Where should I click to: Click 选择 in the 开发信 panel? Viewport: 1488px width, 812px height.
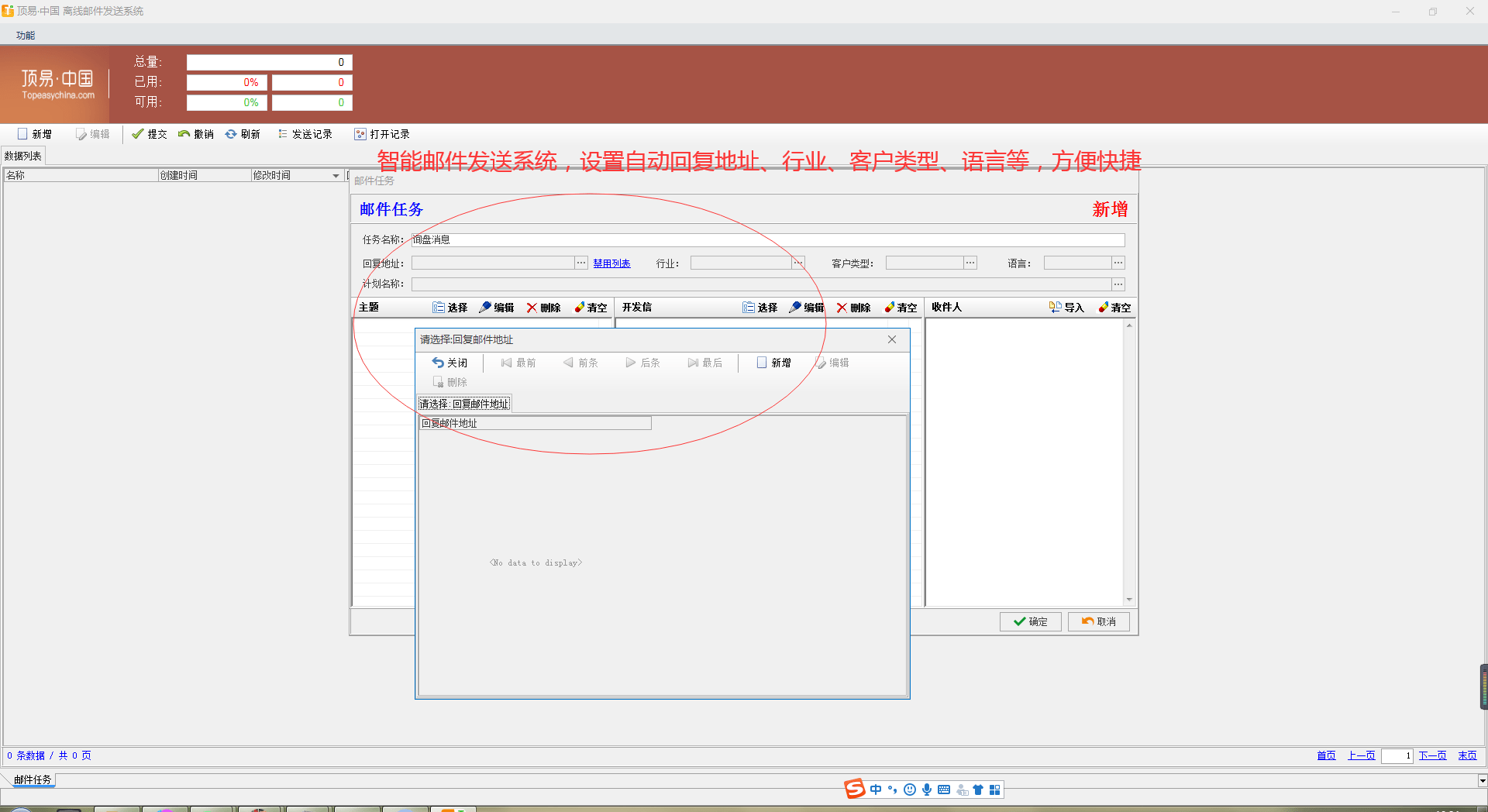pos(760,308)
